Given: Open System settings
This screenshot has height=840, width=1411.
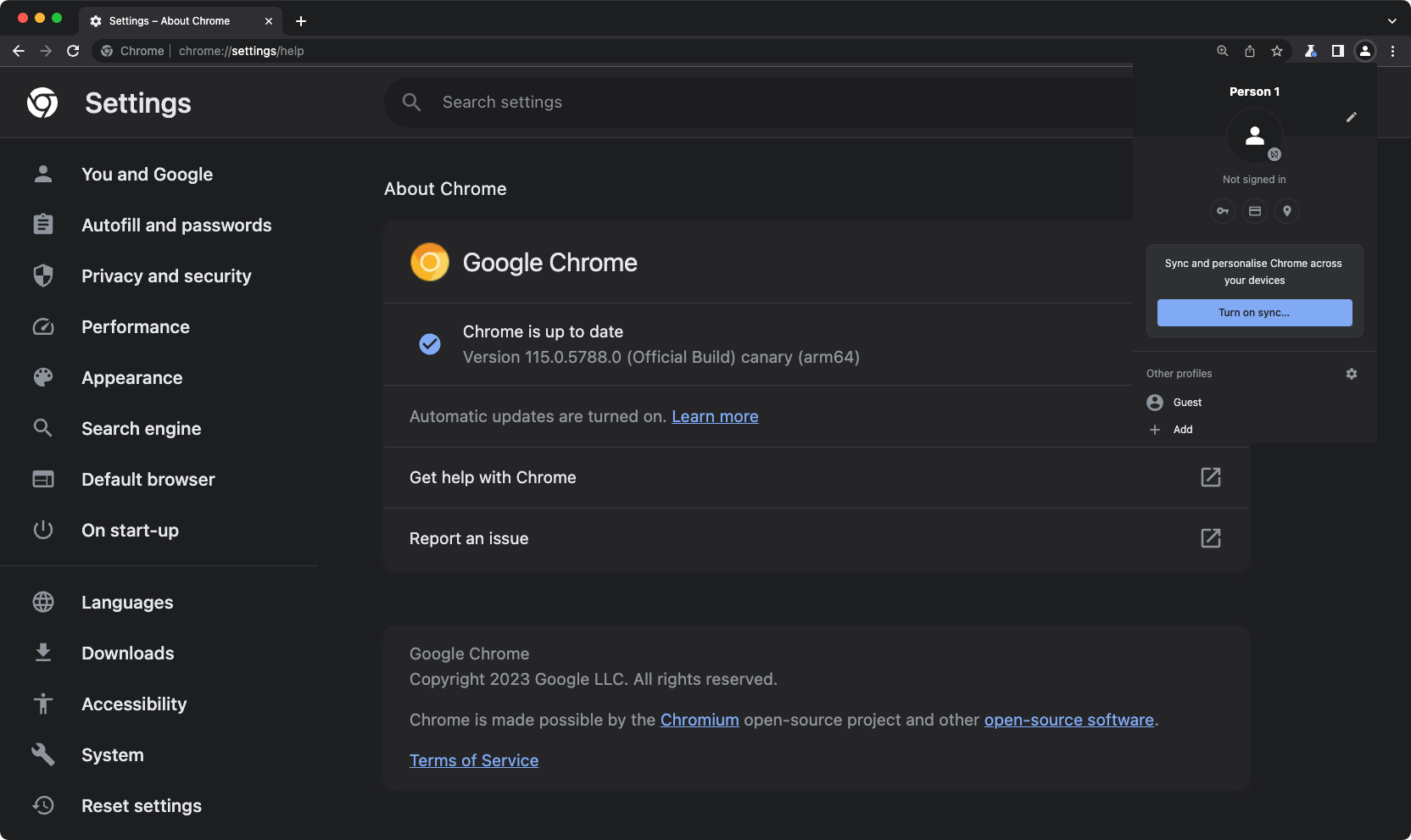Looking at the screenshot, I should point(113,755).
